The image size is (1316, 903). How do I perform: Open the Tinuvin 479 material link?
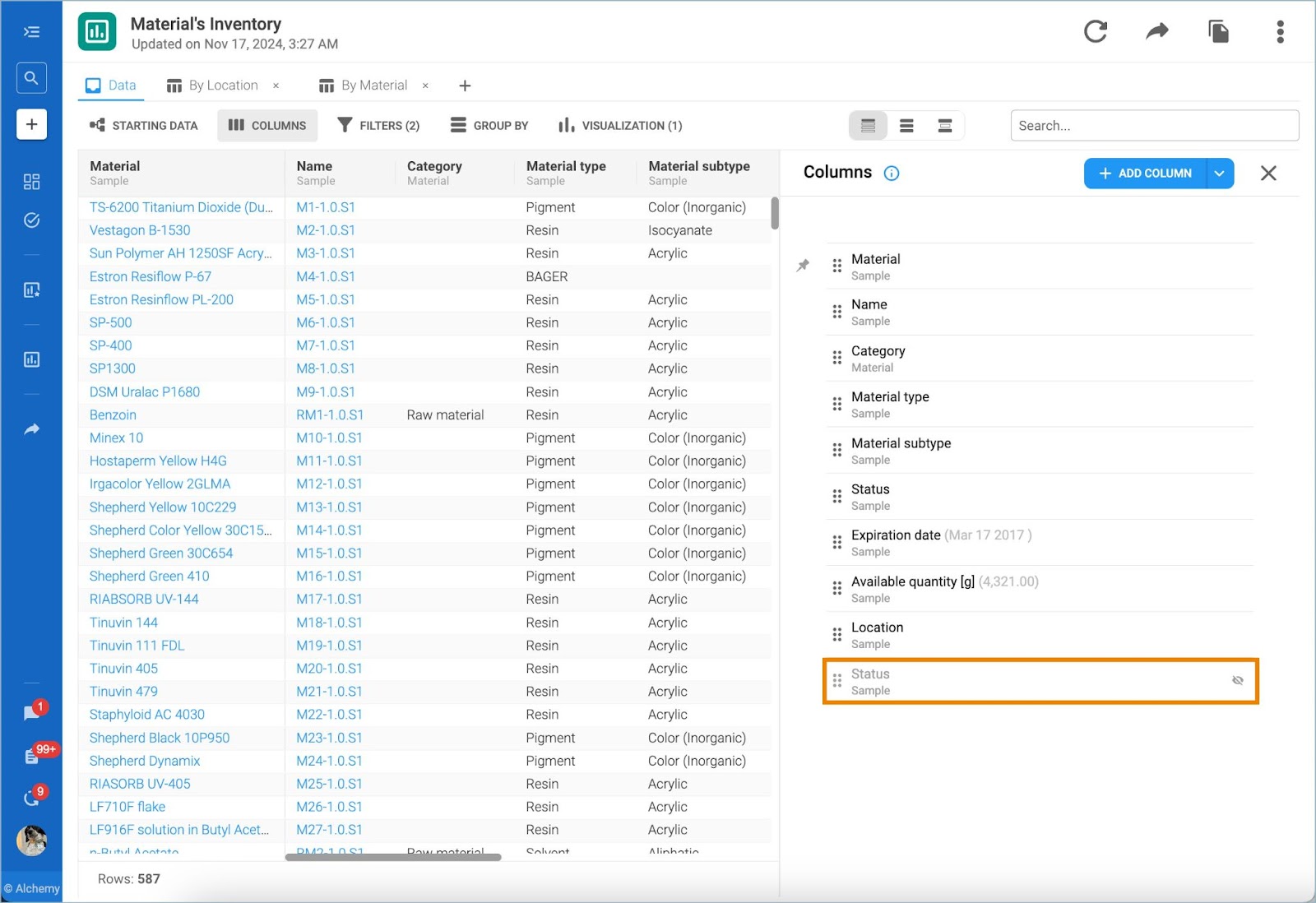point(123,692)
